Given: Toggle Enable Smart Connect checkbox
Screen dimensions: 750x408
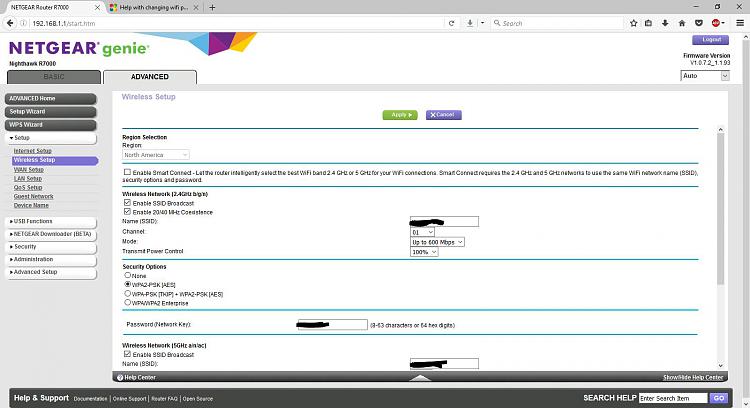Looking at the screenshot, I should 127,172.
